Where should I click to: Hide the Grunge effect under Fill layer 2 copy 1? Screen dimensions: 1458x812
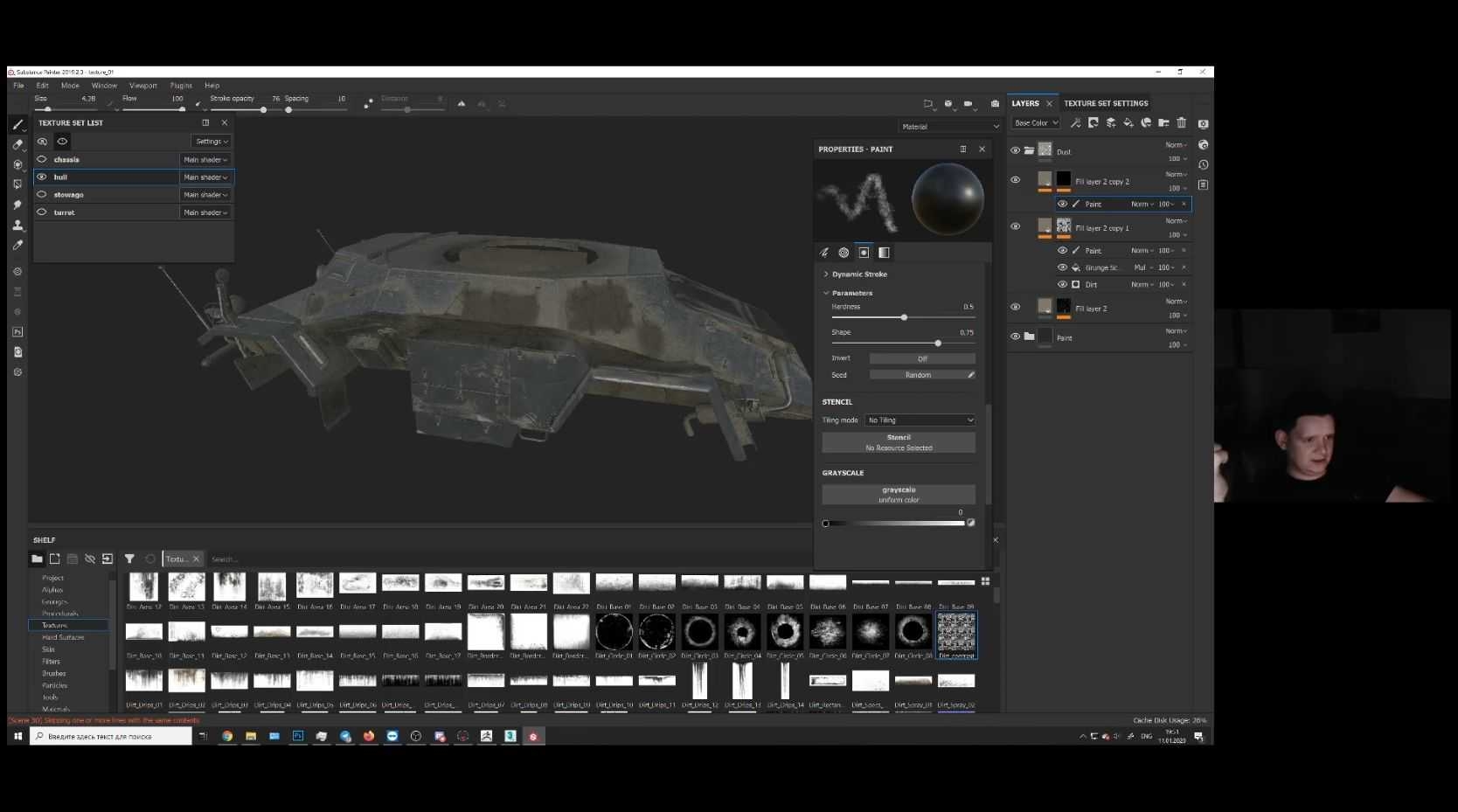click(1063, 267)
